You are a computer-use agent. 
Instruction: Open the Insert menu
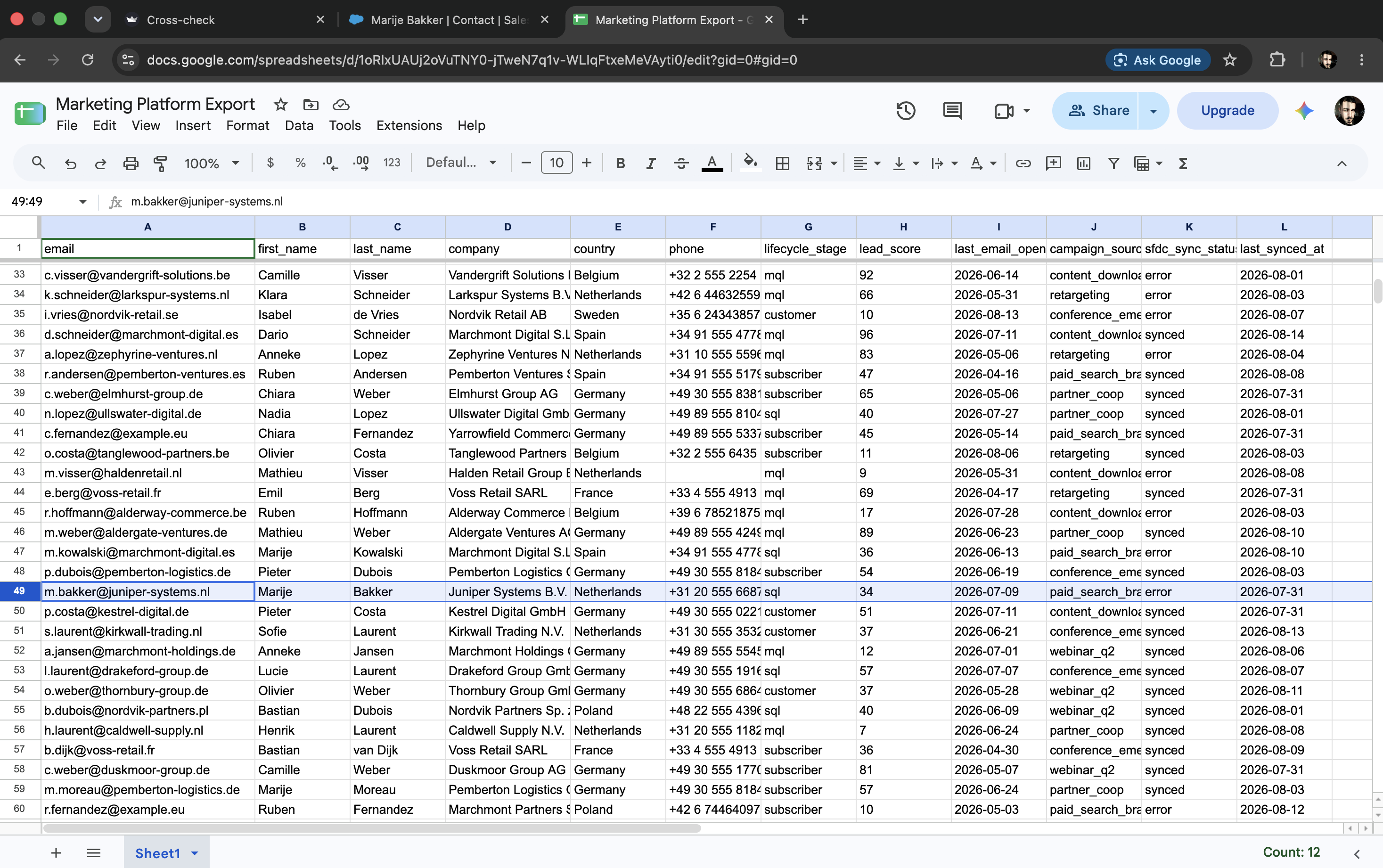click(193, 125)
